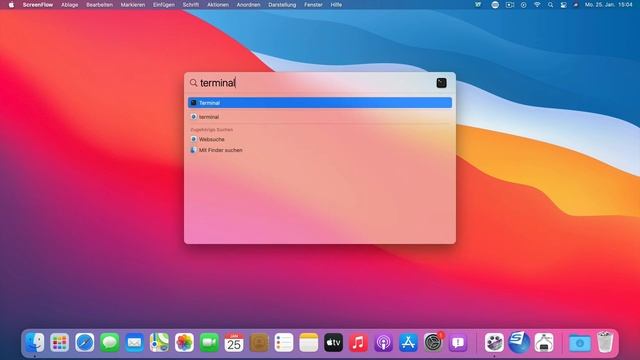This screenshot has height=360, width=640.
Task: Launch Apple TV from the Dock
Action: pyautogui.click(x=333, y=342)
